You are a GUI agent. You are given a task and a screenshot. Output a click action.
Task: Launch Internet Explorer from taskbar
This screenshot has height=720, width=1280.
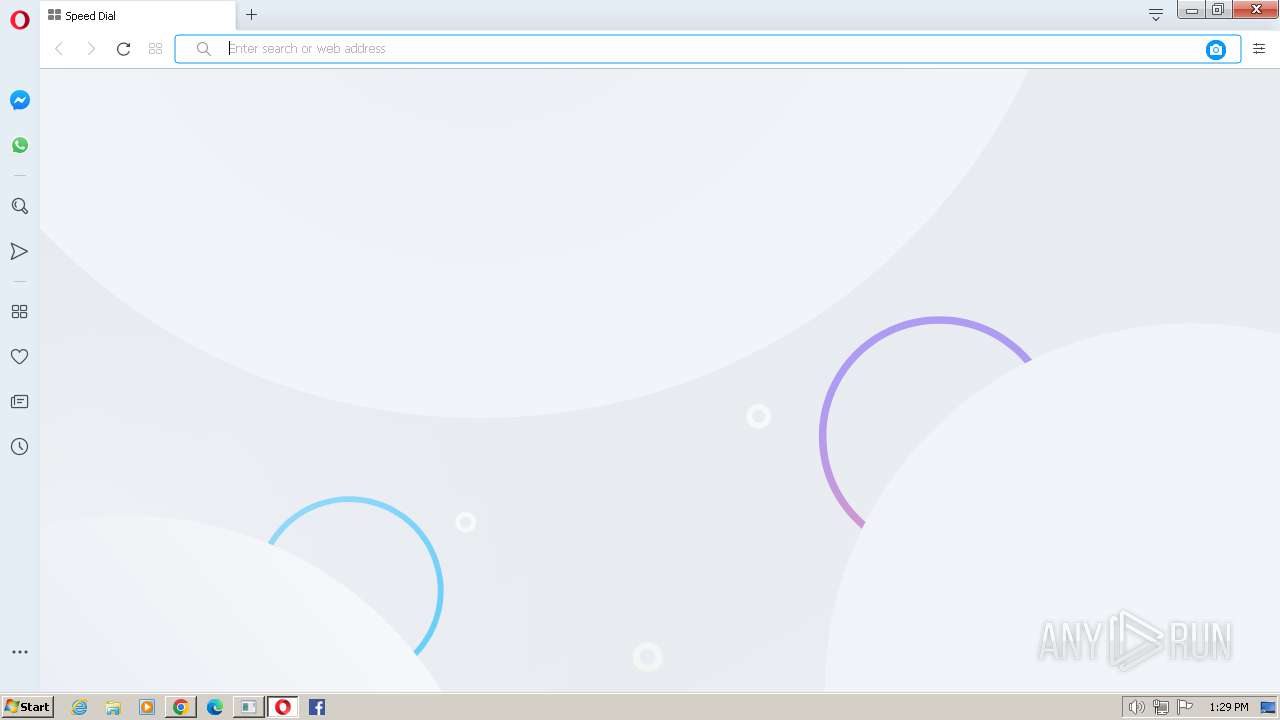click(x=80, y=707)
